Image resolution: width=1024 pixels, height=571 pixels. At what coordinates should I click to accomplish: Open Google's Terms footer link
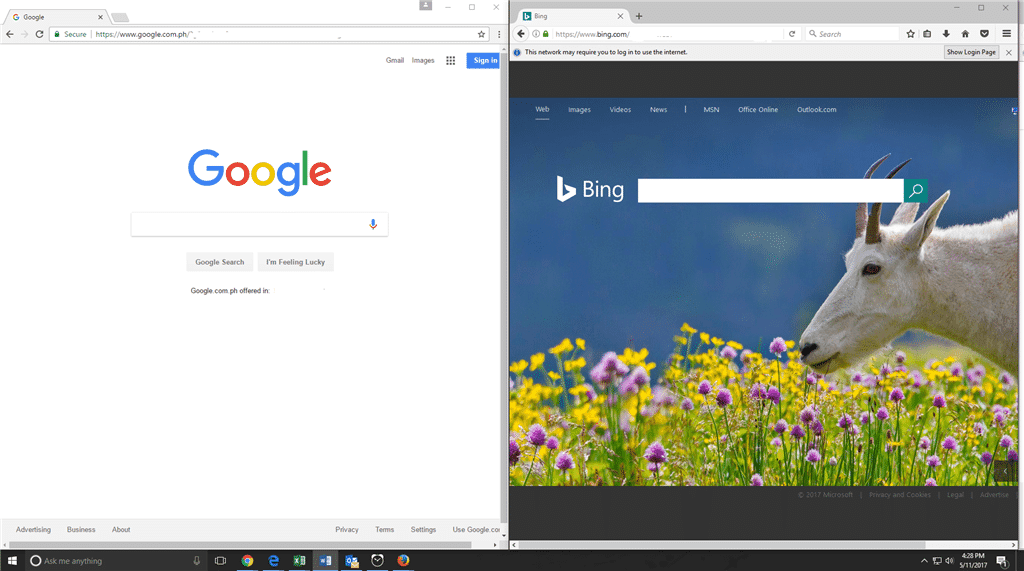(385, 530)
